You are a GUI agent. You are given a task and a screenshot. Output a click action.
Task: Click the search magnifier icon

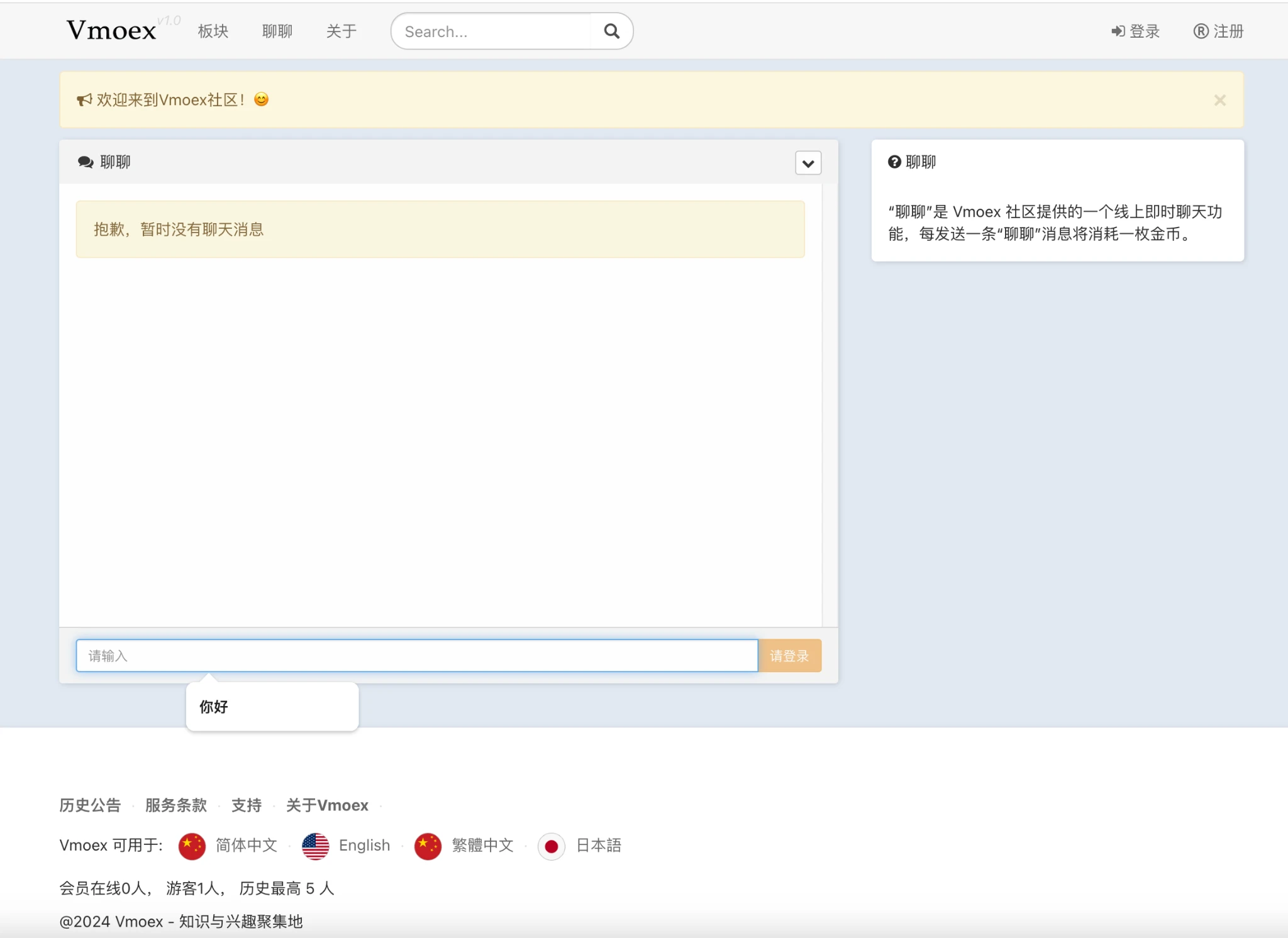[x=611, y=31]
